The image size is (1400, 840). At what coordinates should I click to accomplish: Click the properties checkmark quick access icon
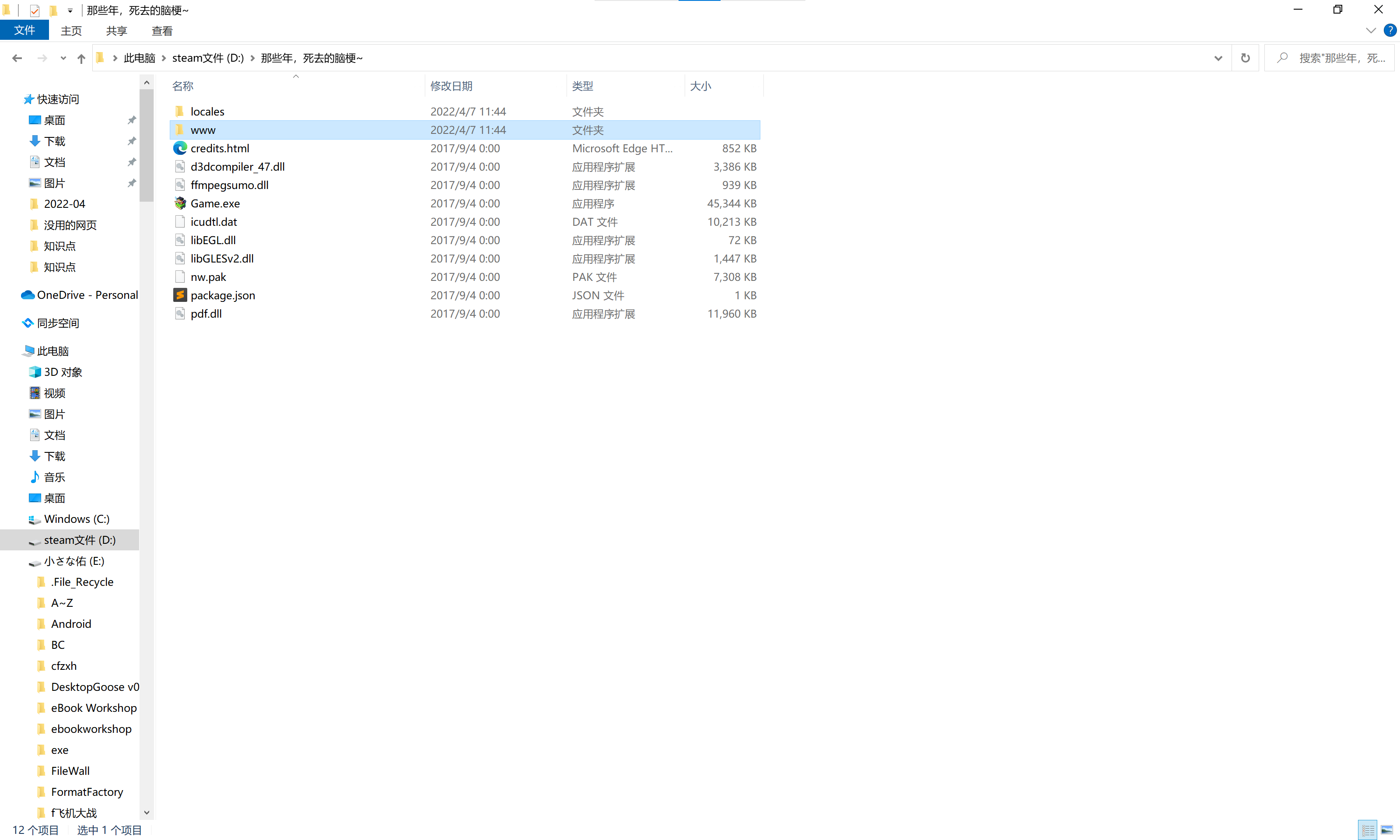point(35,10)
